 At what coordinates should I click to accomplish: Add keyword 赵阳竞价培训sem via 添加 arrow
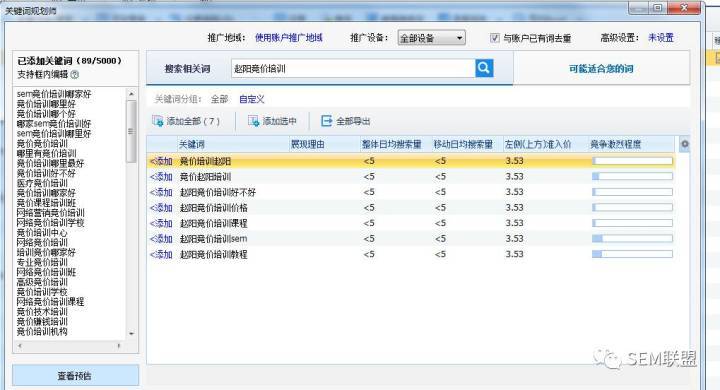161,239
